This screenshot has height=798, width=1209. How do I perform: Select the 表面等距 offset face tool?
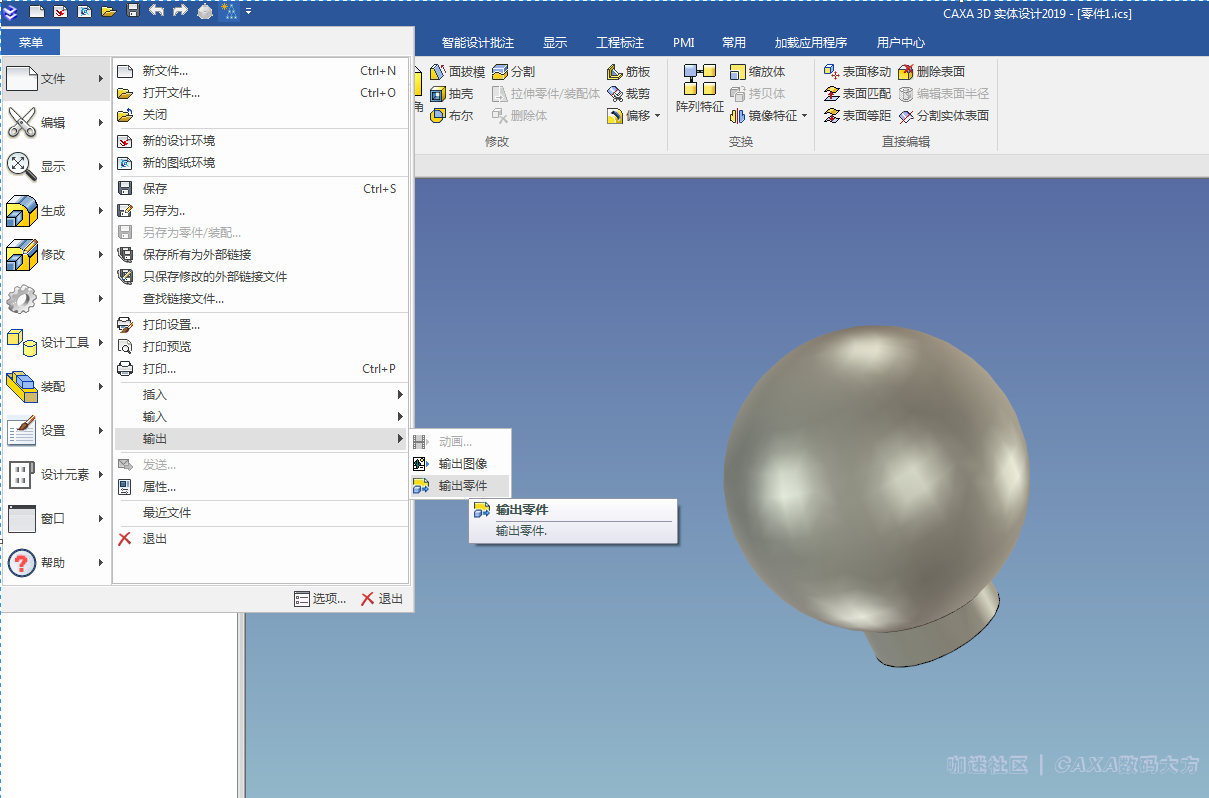coord(857,116)
